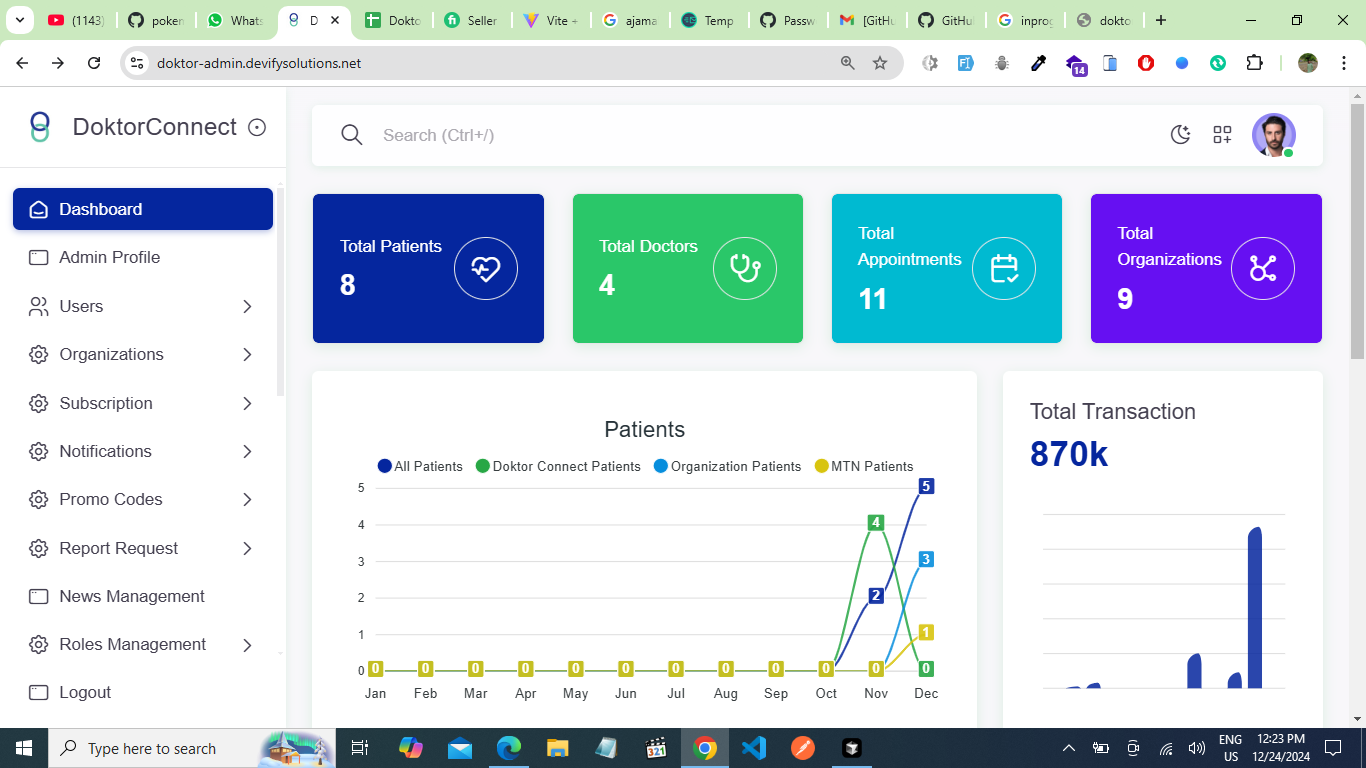Bookmark this page with star icon
Image resolution: width=1366 pixels, height=768 pixels.
880,63
